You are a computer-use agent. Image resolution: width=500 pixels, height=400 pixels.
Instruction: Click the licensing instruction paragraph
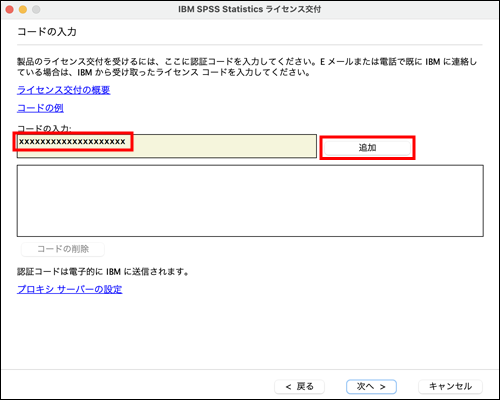point(247,67)
